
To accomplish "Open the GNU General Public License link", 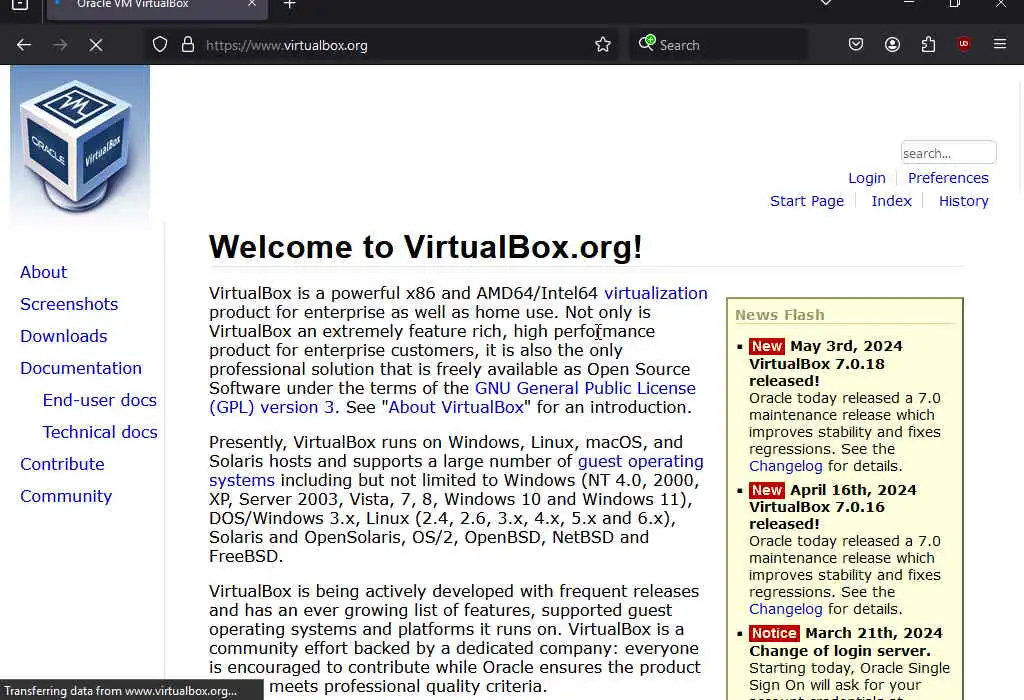I will [585, 389].
